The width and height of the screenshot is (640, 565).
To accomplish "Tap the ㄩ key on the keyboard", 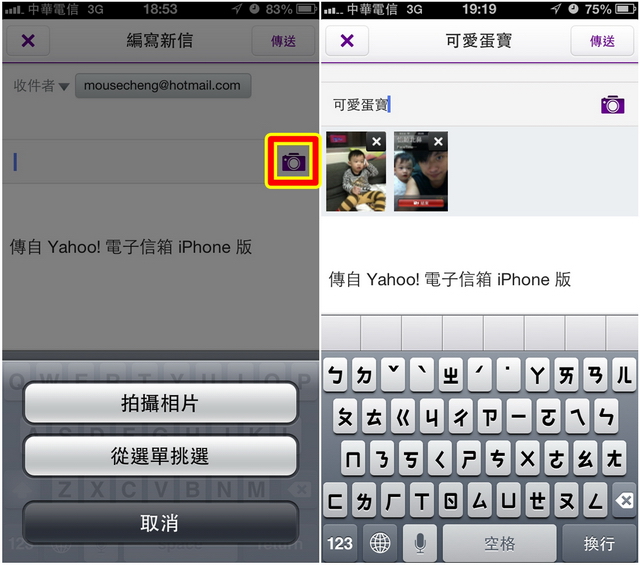I will click(x=509, y=500).
